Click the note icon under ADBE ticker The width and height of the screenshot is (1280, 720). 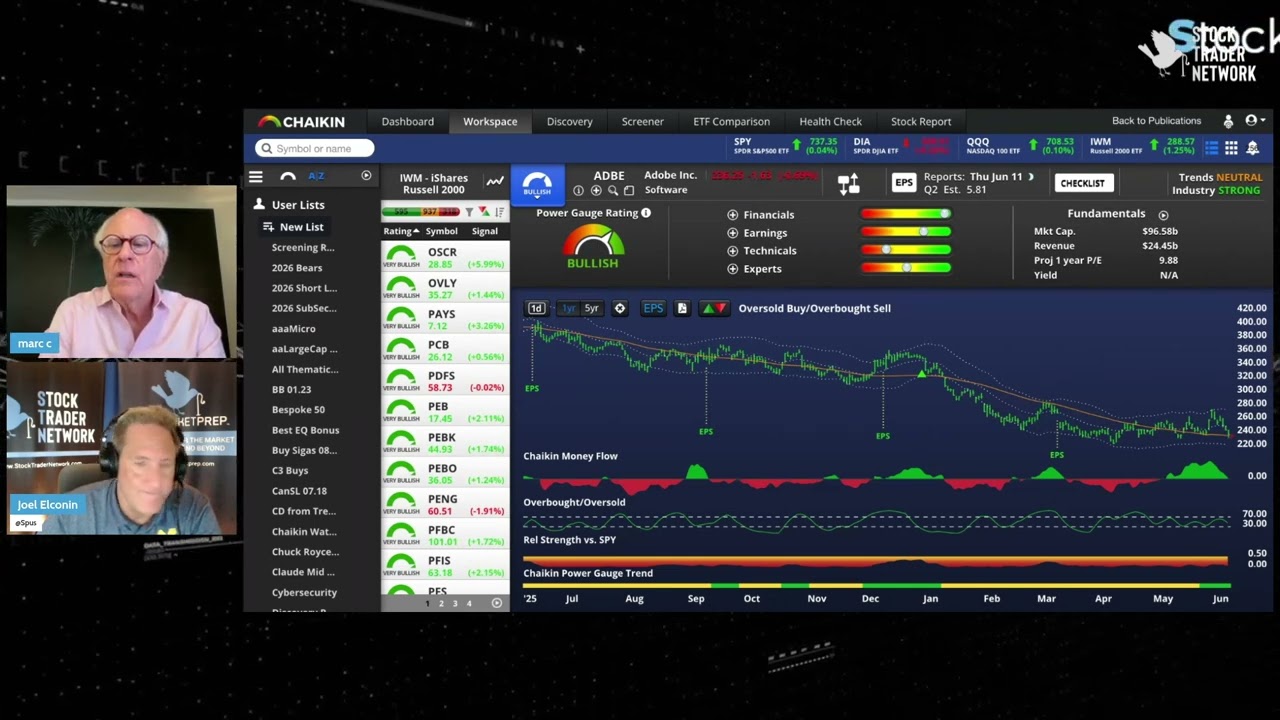[628, 191]
